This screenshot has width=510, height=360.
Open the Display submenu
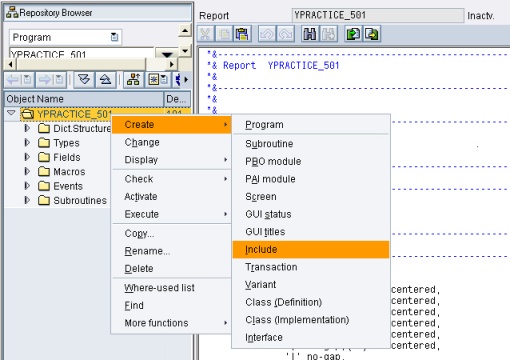coord(171,160)
